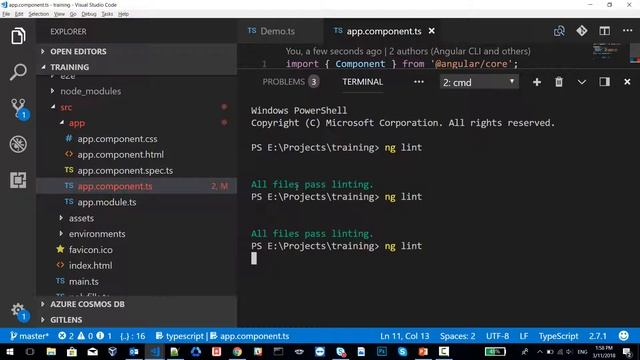This screenshot has height=360, width=640.
Task: Open app.module.ts file
Action: [x=137, y=202]
